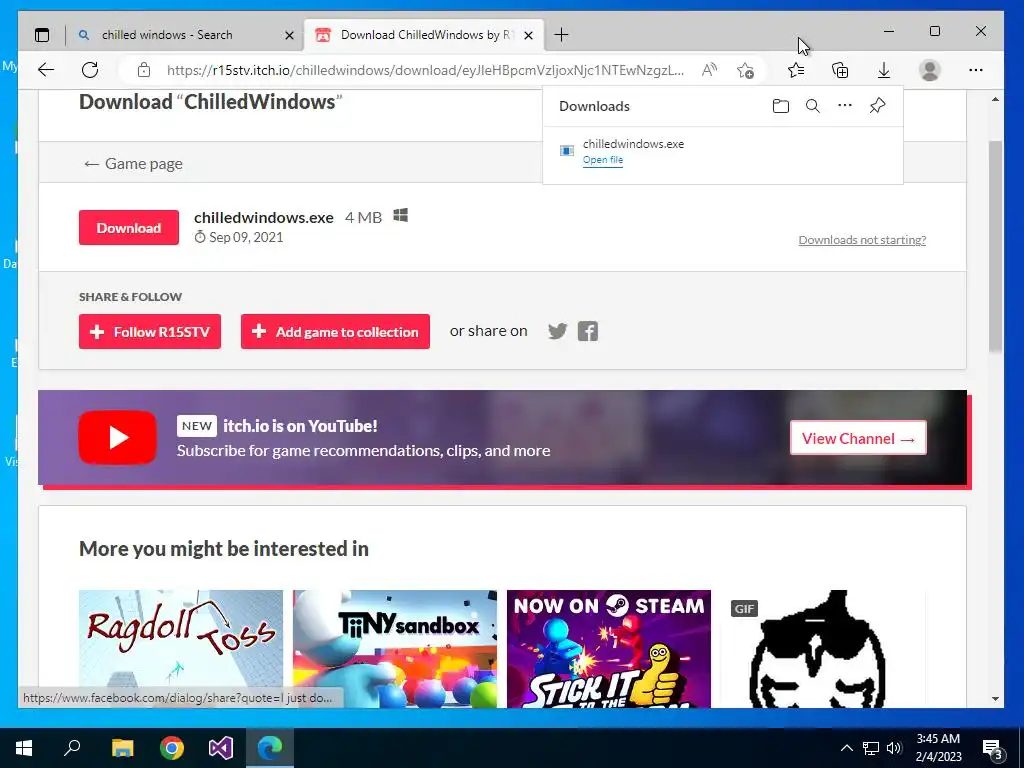This screenshot has width=1024, height=768.
Task: Go back via the Game page link
Action: (133, 163)
